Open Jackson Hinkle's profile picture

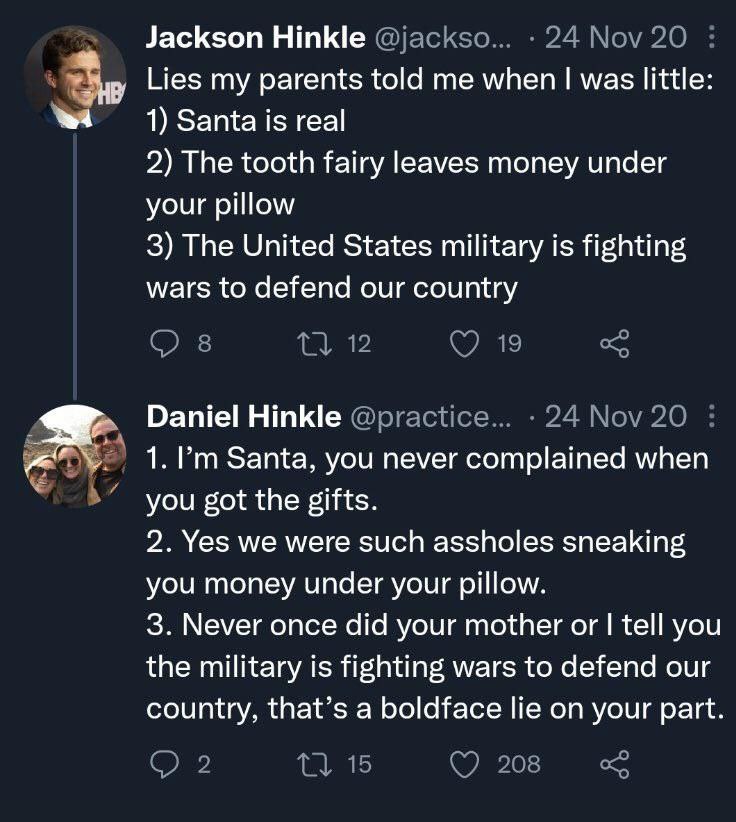(x=73, y=78)
